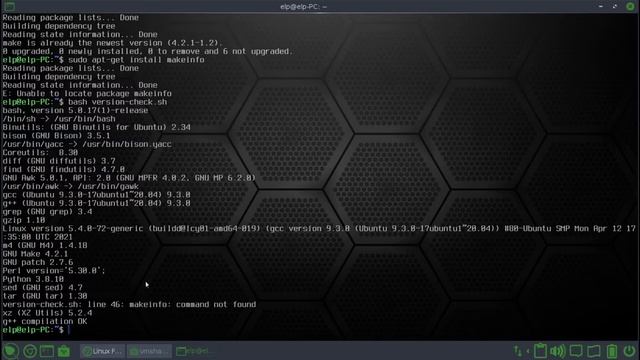Screen dimensions: 640x360
Task: Click the 'xz (XZ Utils) 5.2.4' line
Action: click(x=47, y=313)
